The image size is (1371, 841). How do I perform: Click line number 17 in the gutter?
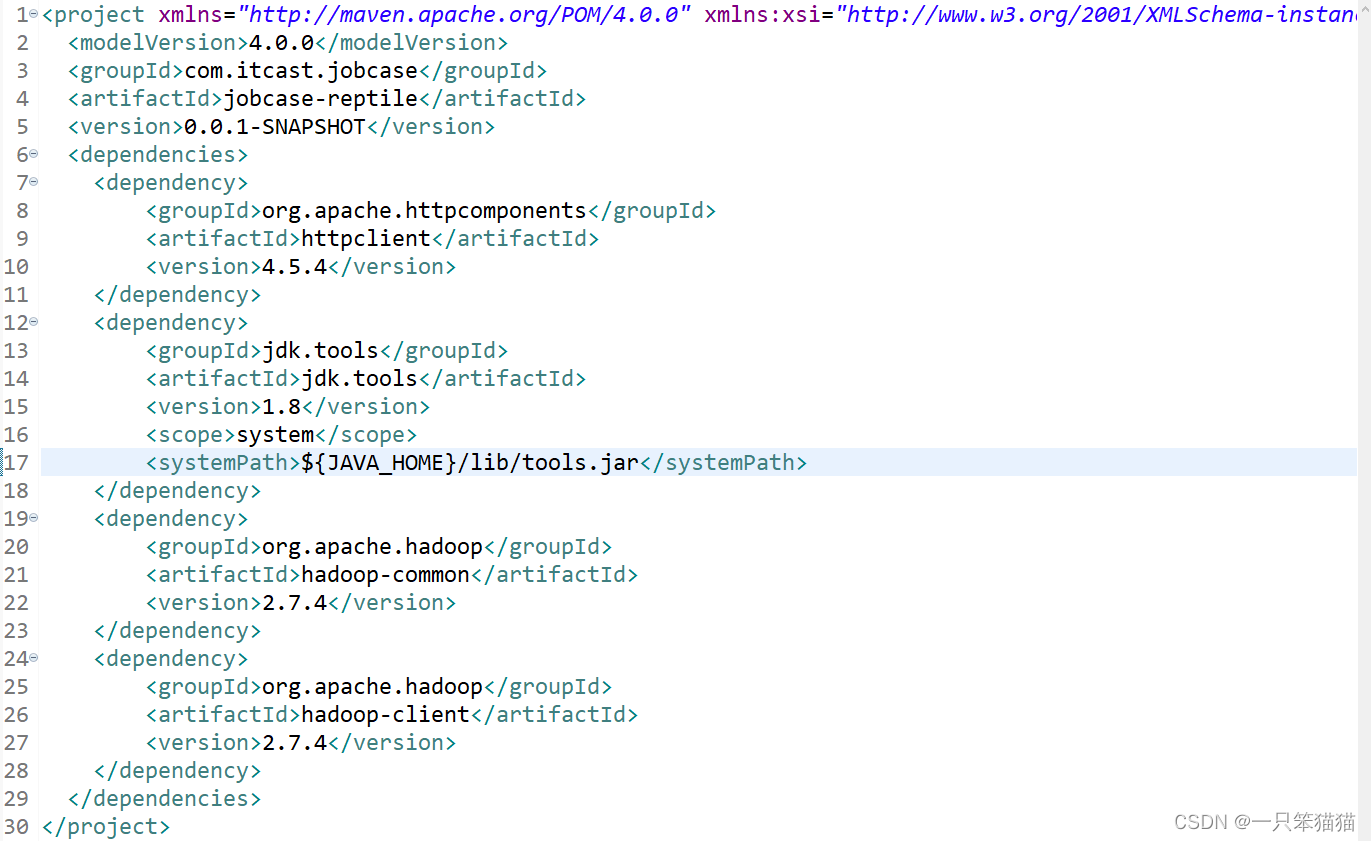click(x=17, y=463)
